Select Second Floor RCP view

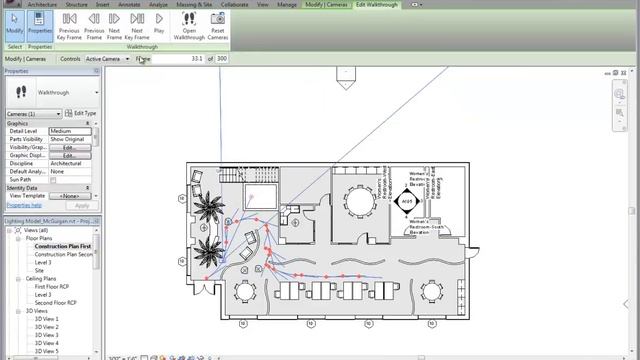coord(56,303)
